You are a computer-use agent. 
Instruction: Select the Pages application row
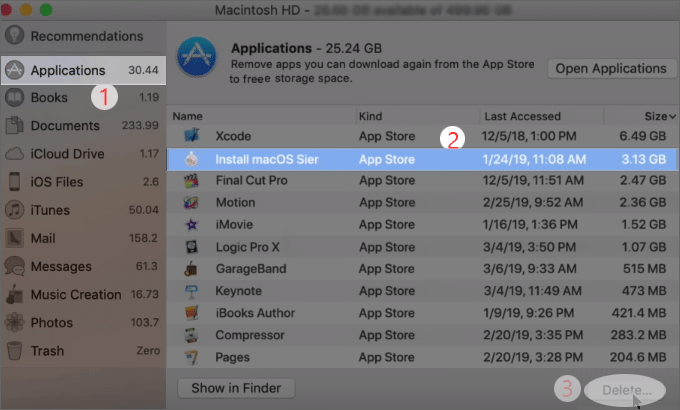point(422,357)
